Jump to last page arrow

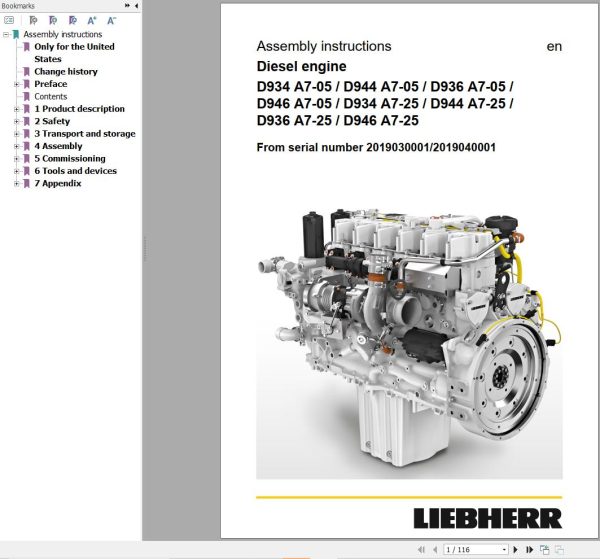530,550
